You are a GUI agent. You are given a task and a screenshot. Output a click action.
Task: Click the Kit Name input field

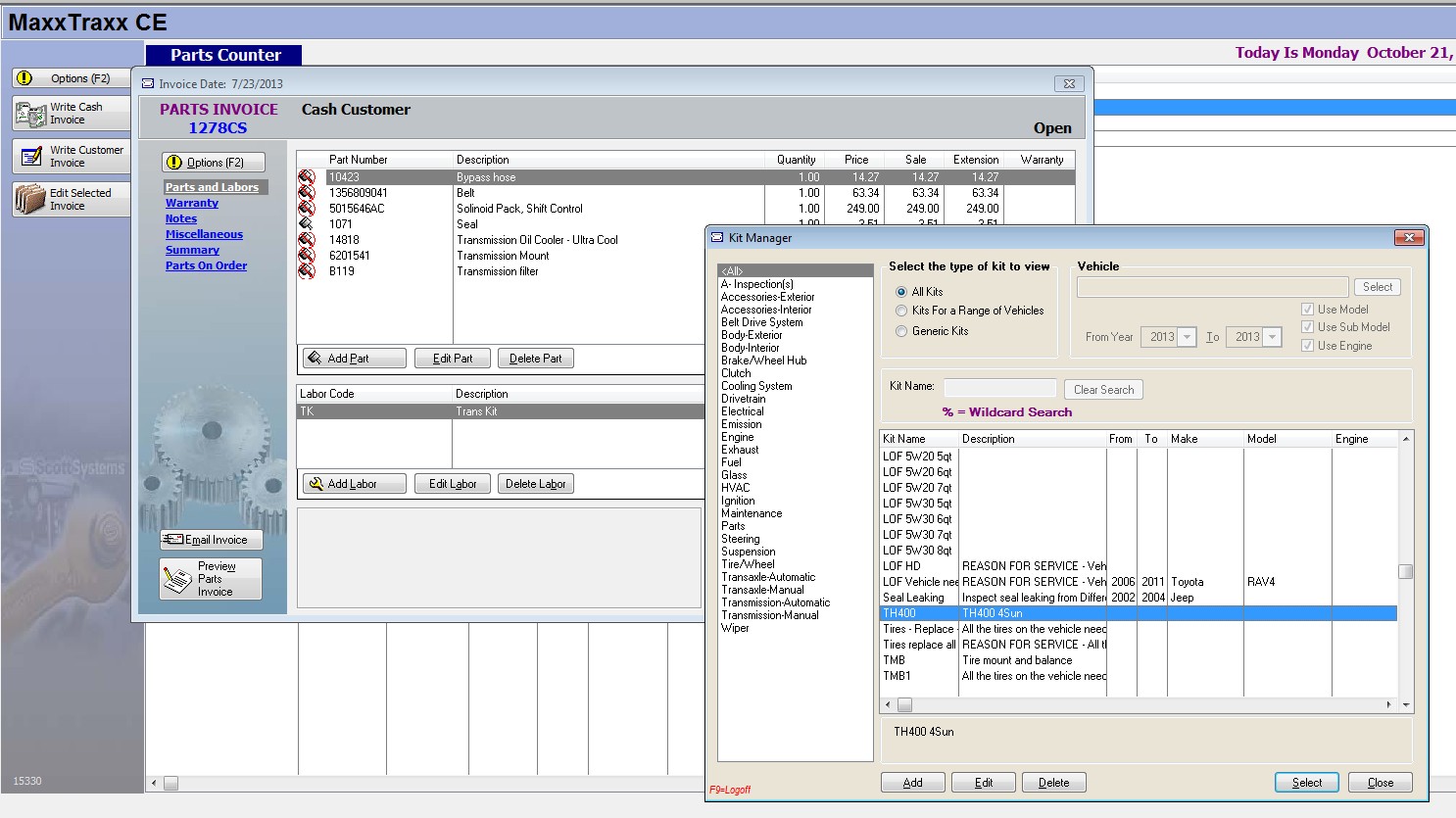point(1000,388)
